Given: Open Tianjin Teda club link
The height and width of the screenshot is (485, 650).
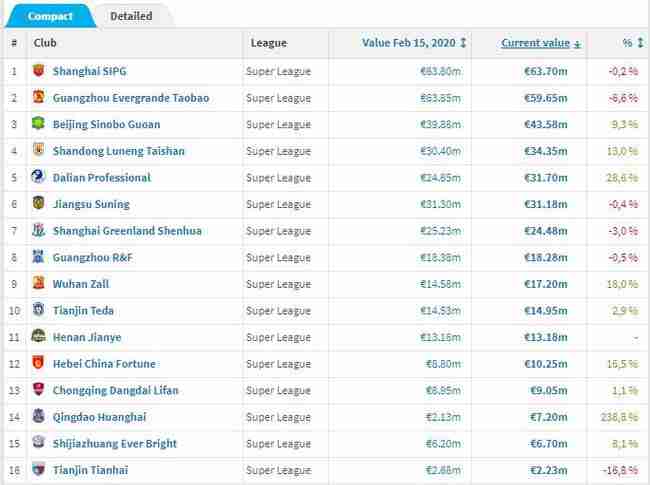Looking at the screenshot, I should (x=83, y=310).
